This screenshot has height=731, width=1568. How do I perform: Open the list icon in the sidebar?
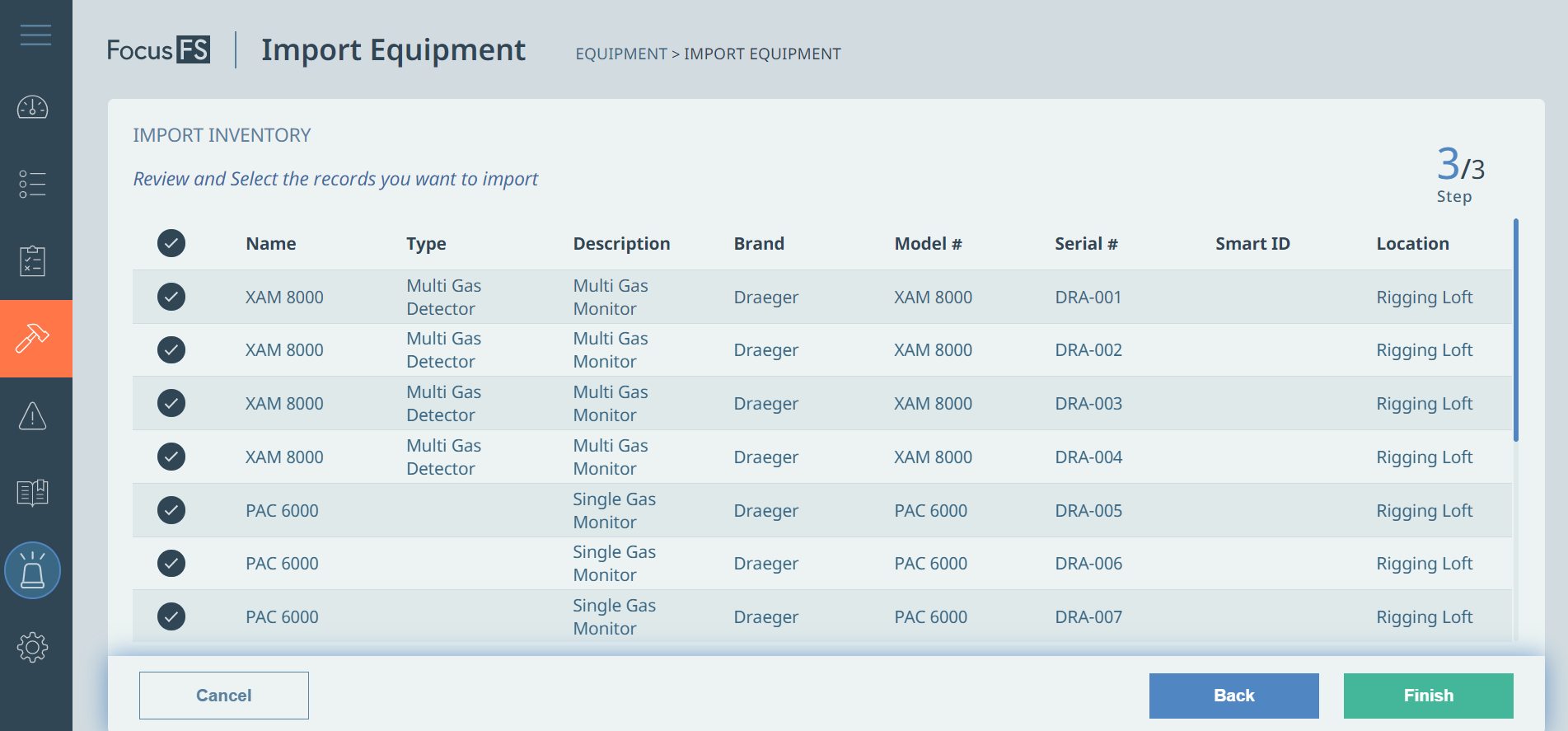[x=33, y=184]
